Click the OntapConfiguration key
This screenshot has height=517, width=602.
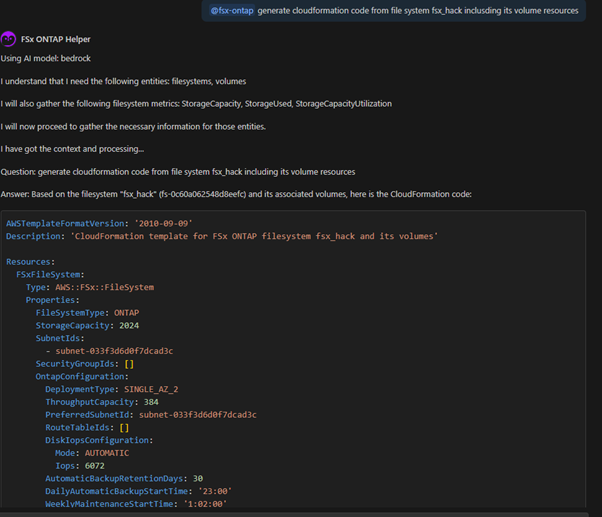click(x=80, y=376)
